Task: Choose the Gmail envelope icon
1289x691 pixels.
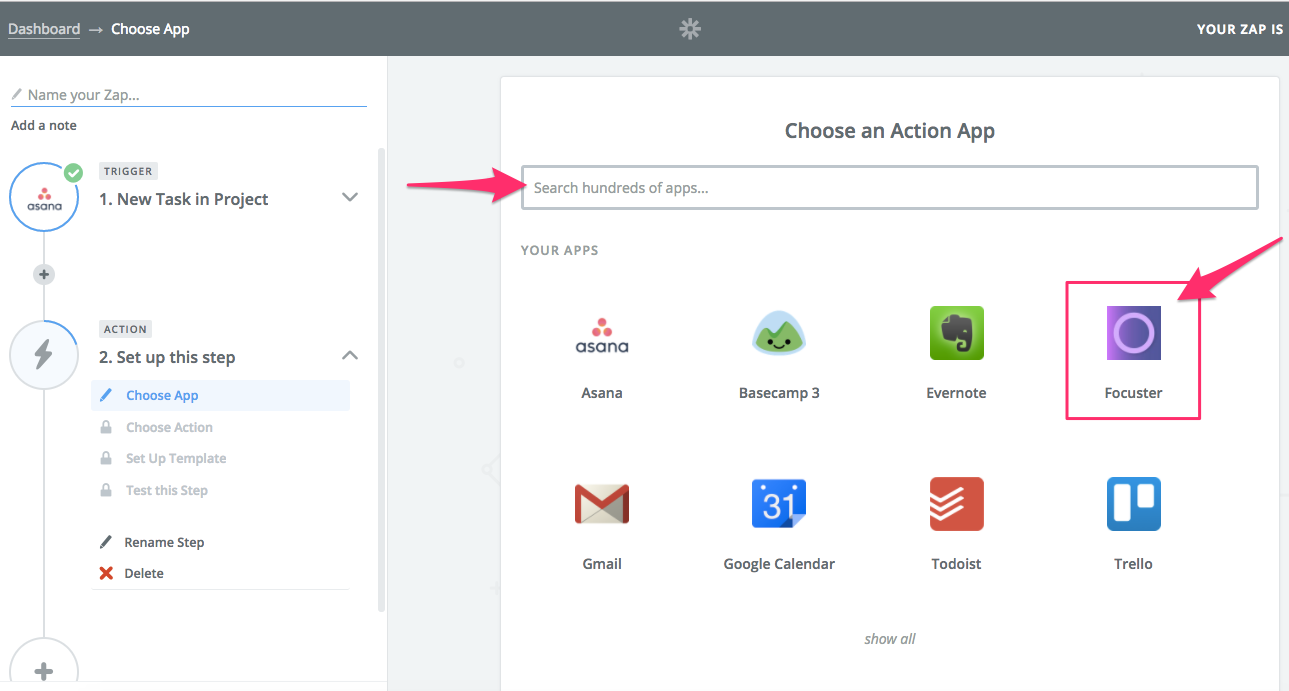Action: tap(602, 504)
